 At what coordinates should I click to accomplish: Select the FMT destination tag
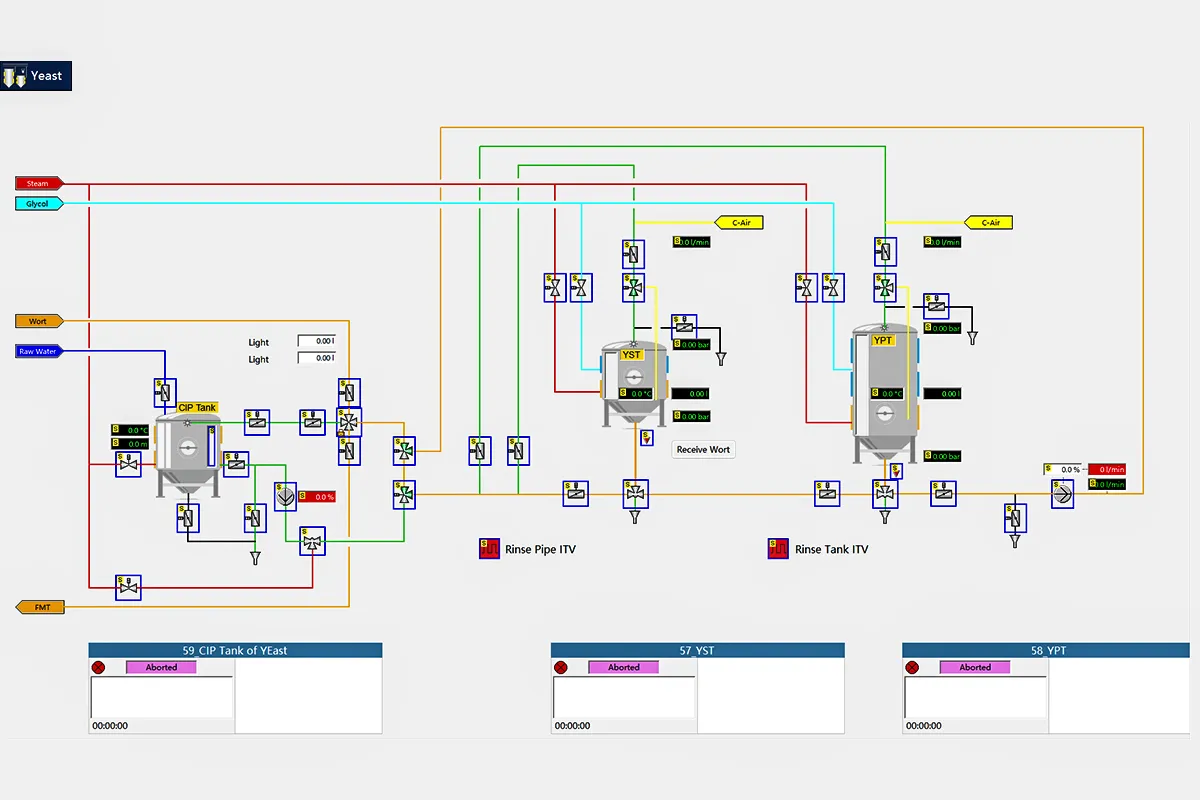pyautogui.click(x=39, y=607)
